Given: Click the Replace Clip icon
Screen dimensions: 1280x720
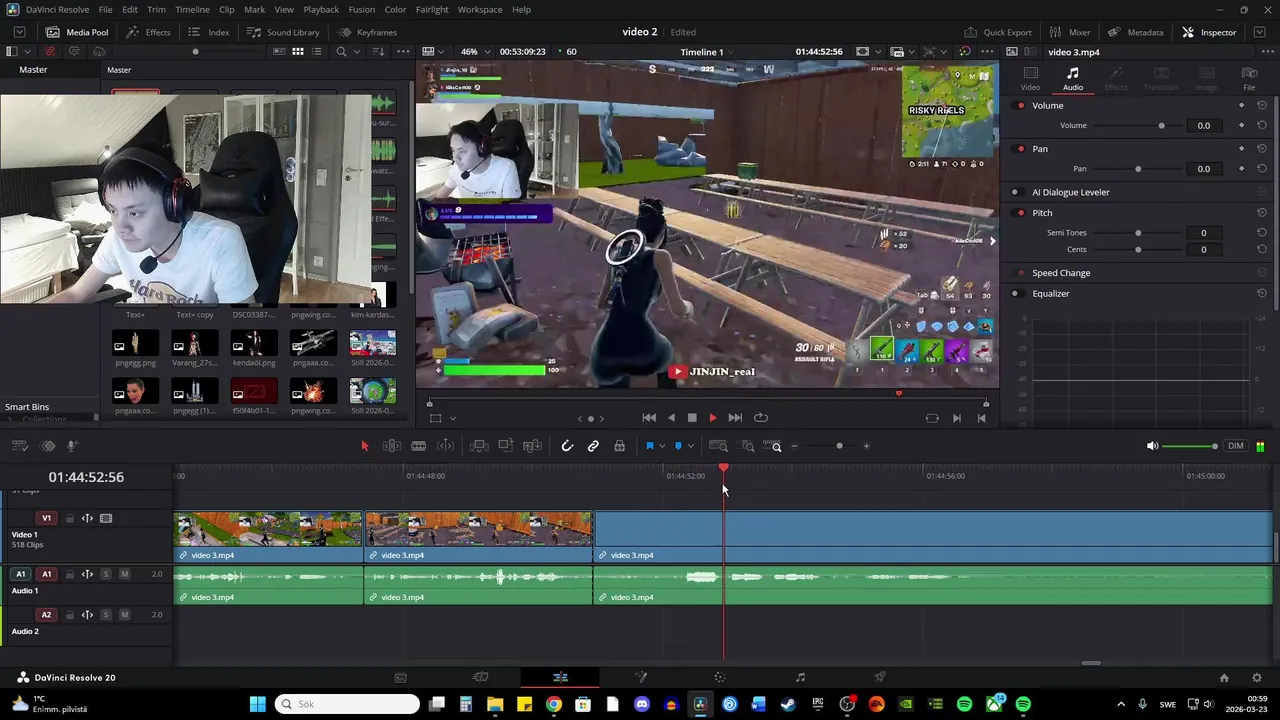Looking at the screenshot, I should click(x=533, y=446).
